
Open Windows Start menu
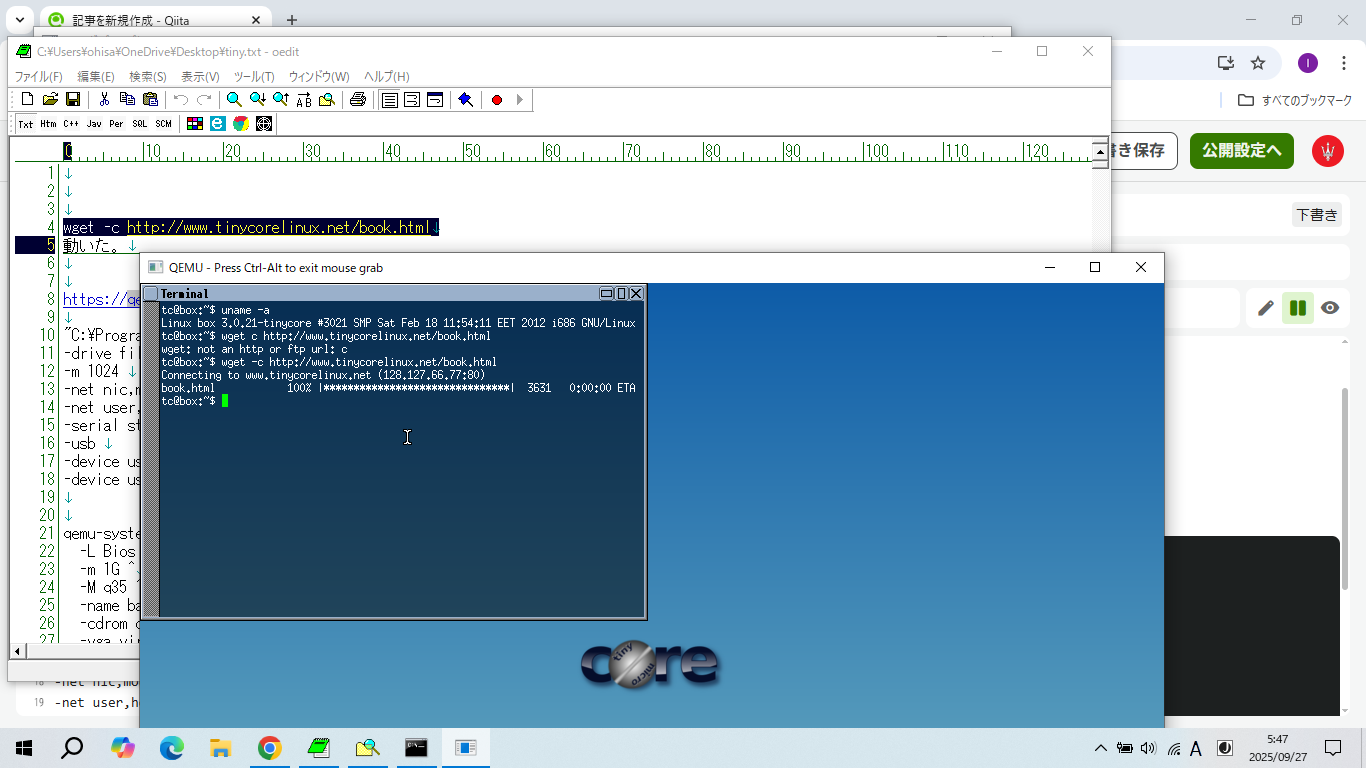[24, 748]
